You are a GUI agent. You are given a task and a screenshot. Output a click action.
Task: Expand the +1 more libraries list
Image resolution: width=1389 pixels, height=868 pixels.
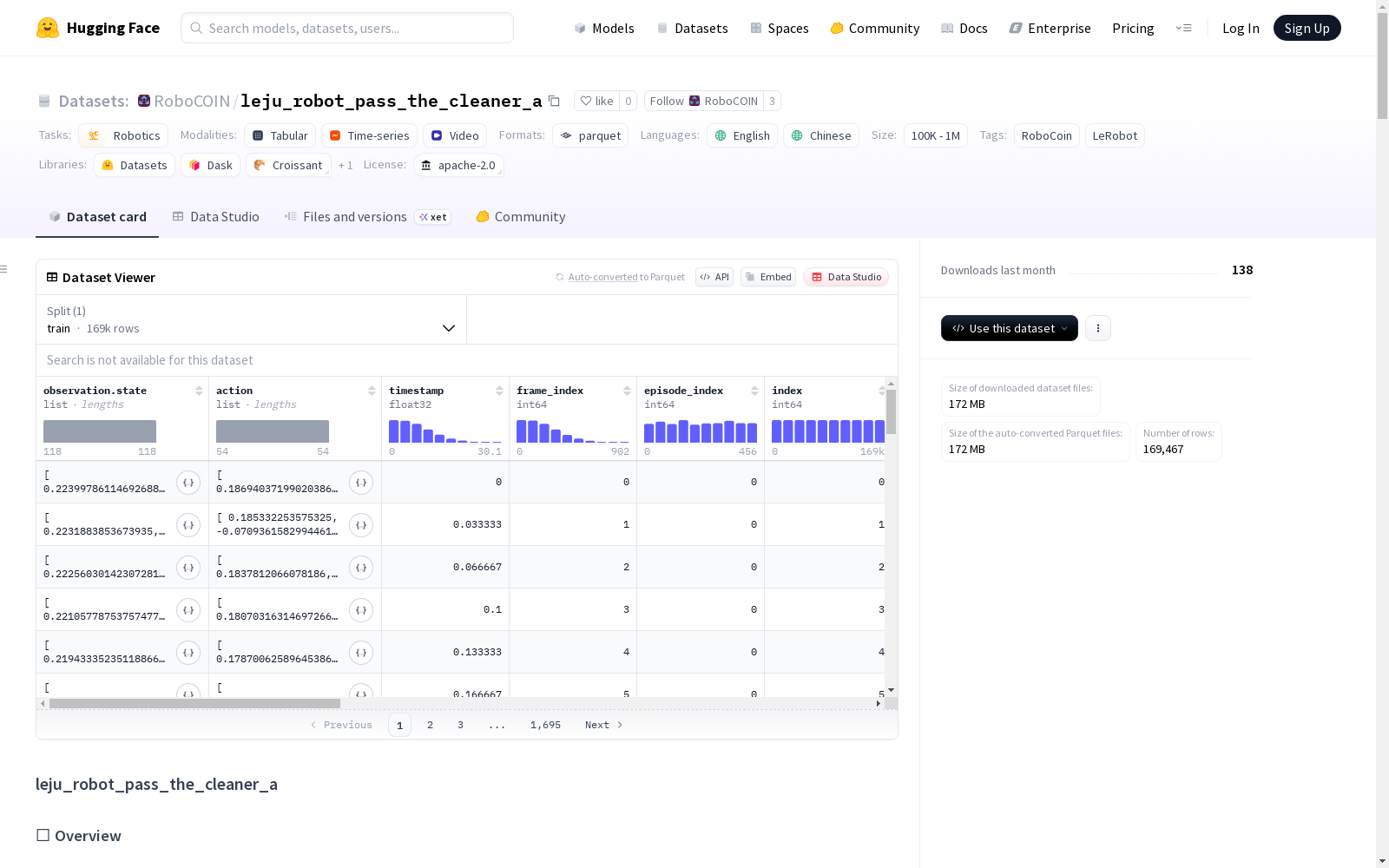[x=346, y=165]
